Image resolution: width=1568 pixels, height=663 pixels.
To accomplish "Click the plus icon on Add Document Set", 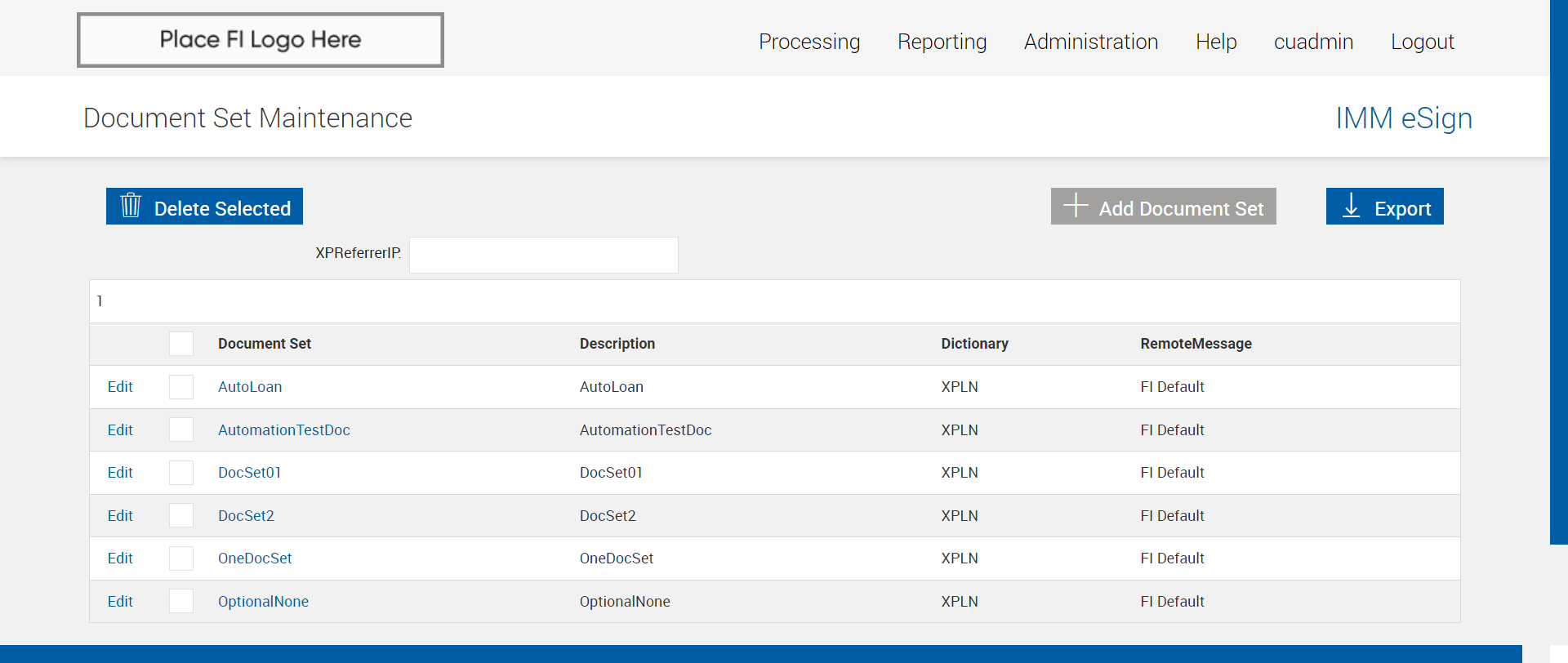I will pos(1076,206).
